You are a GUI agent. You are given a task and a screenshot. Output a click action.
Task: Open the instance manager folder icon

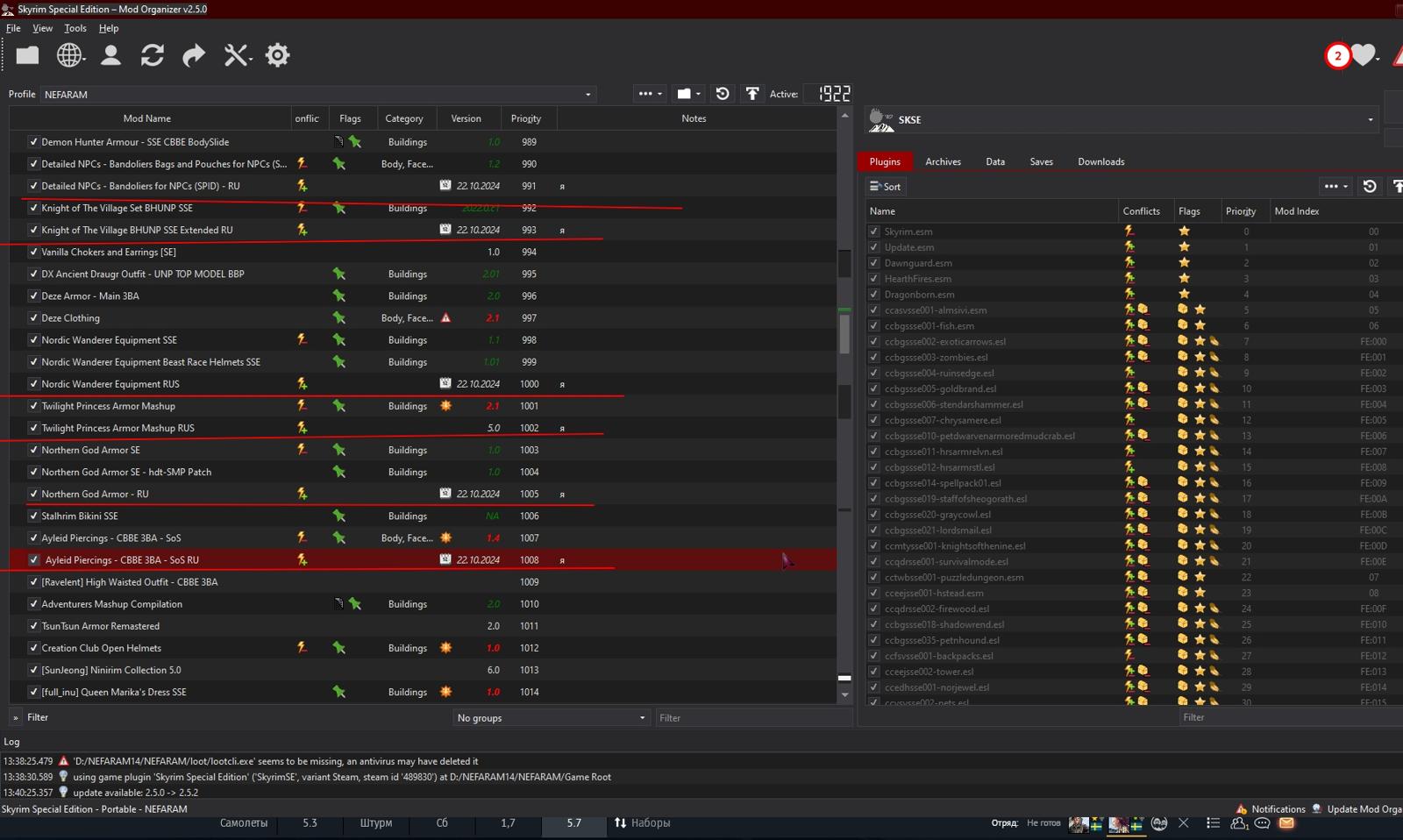(27, 55)
